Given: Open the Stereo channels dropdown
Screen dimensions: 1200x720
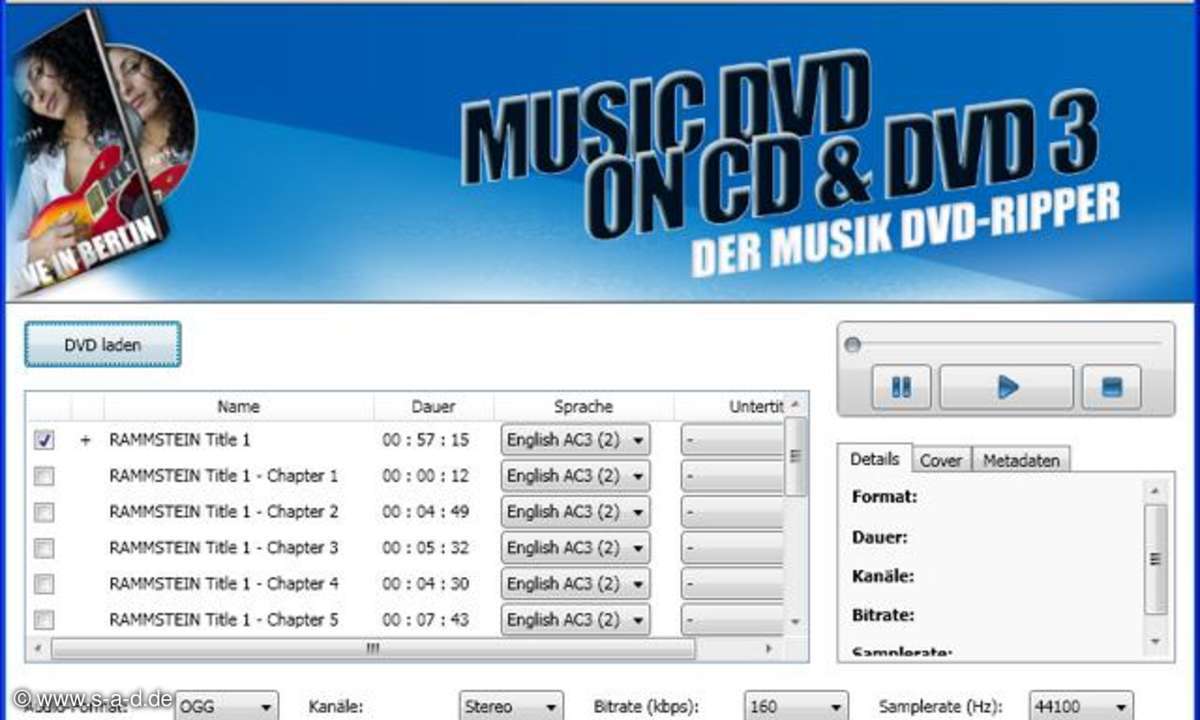Looking at the screenshot, I should [x=511, y=706].
